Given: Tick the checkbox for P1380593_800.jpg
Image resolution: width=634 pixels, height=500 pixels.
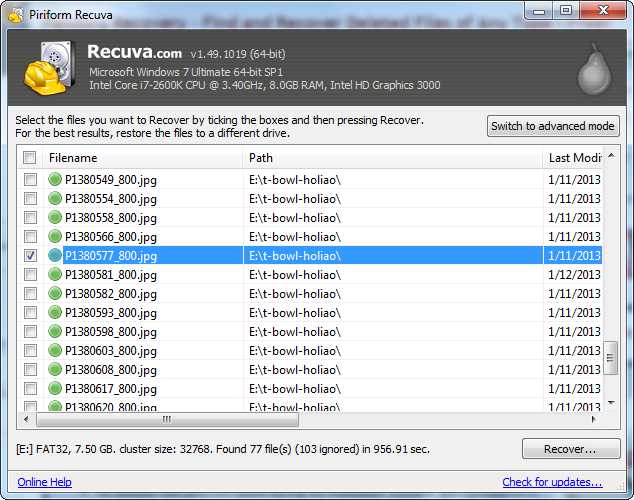Looking at the screenshot, I should [30, 312].
